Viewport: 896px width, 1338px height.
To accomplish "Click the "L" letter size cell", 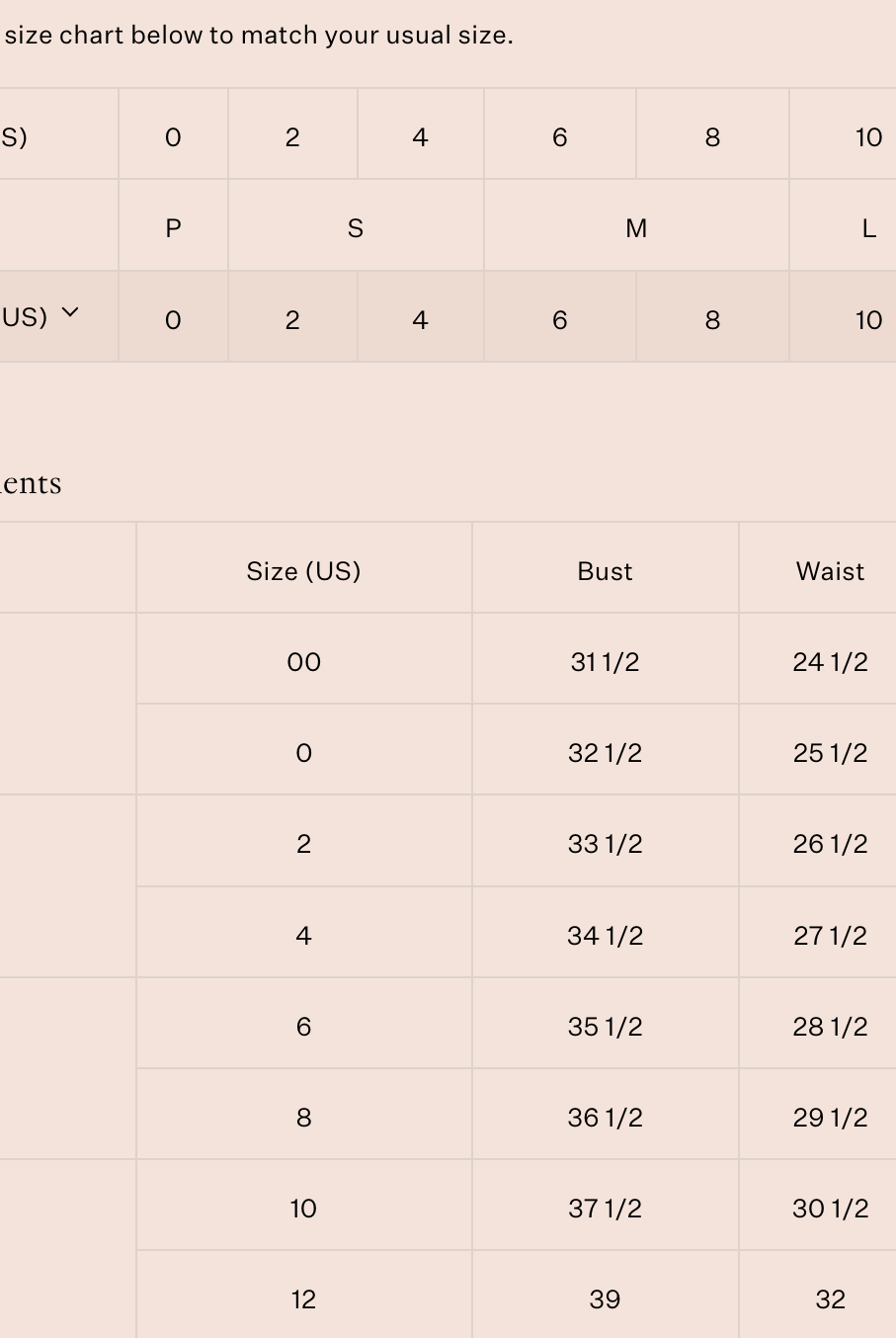I will (x=868, y=228).
